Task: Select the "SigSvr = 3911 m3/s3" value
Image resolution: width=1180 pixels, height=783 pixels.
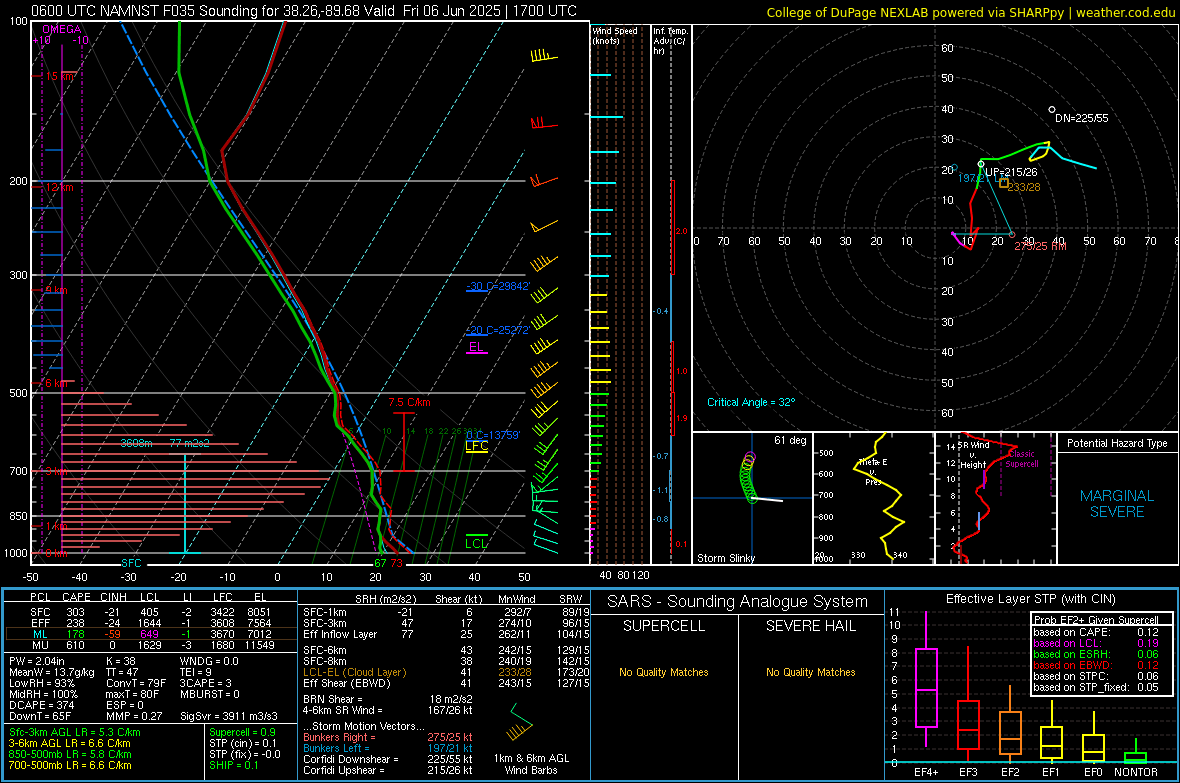Action: (x=229, y=716)
